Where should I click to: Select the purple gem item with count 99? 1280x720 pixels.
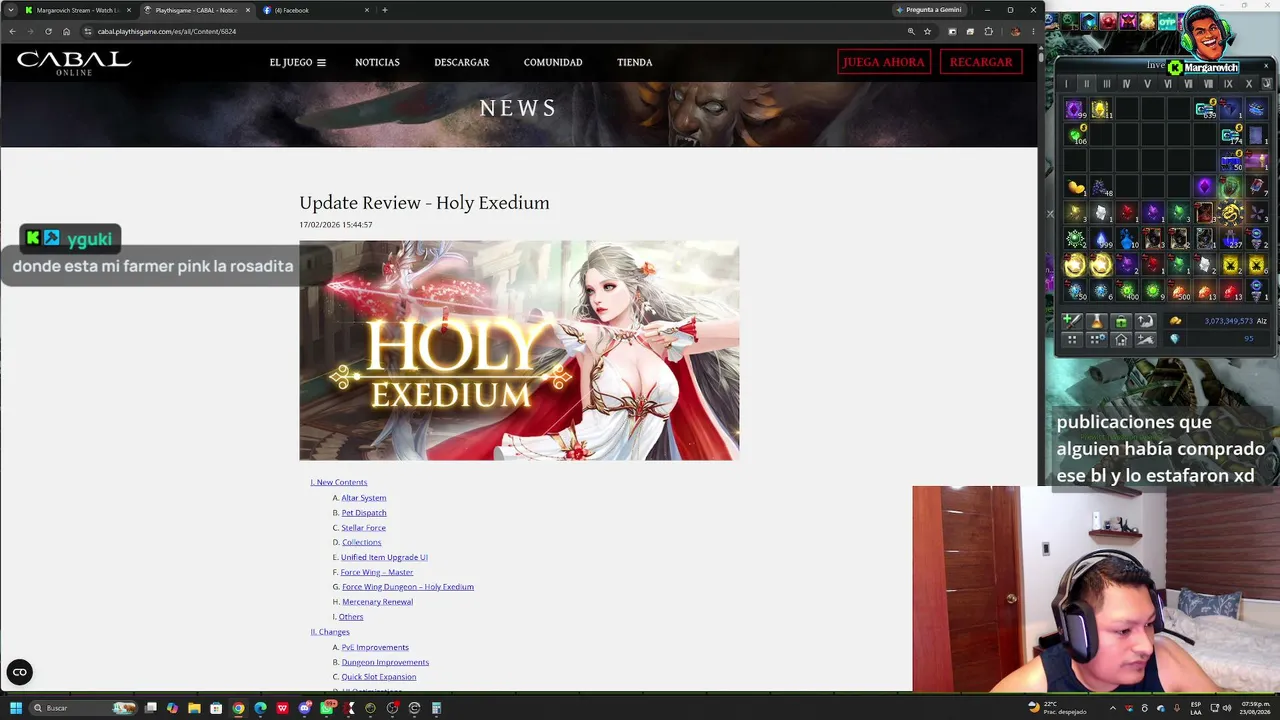[x=1075, y=109]
